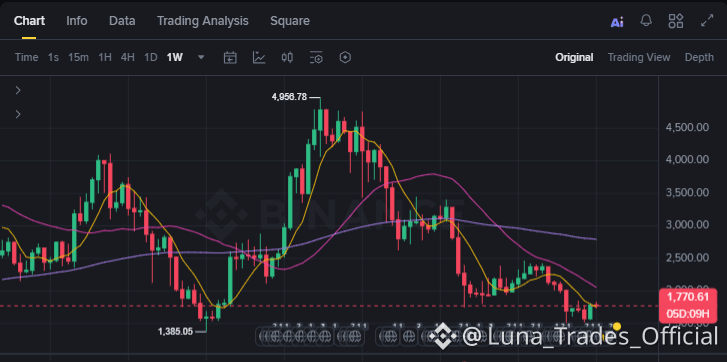Image resolution: width=727 pixels, height=362 pixels.
Task: Switch to the 4H interval
Action: point(128,57)
